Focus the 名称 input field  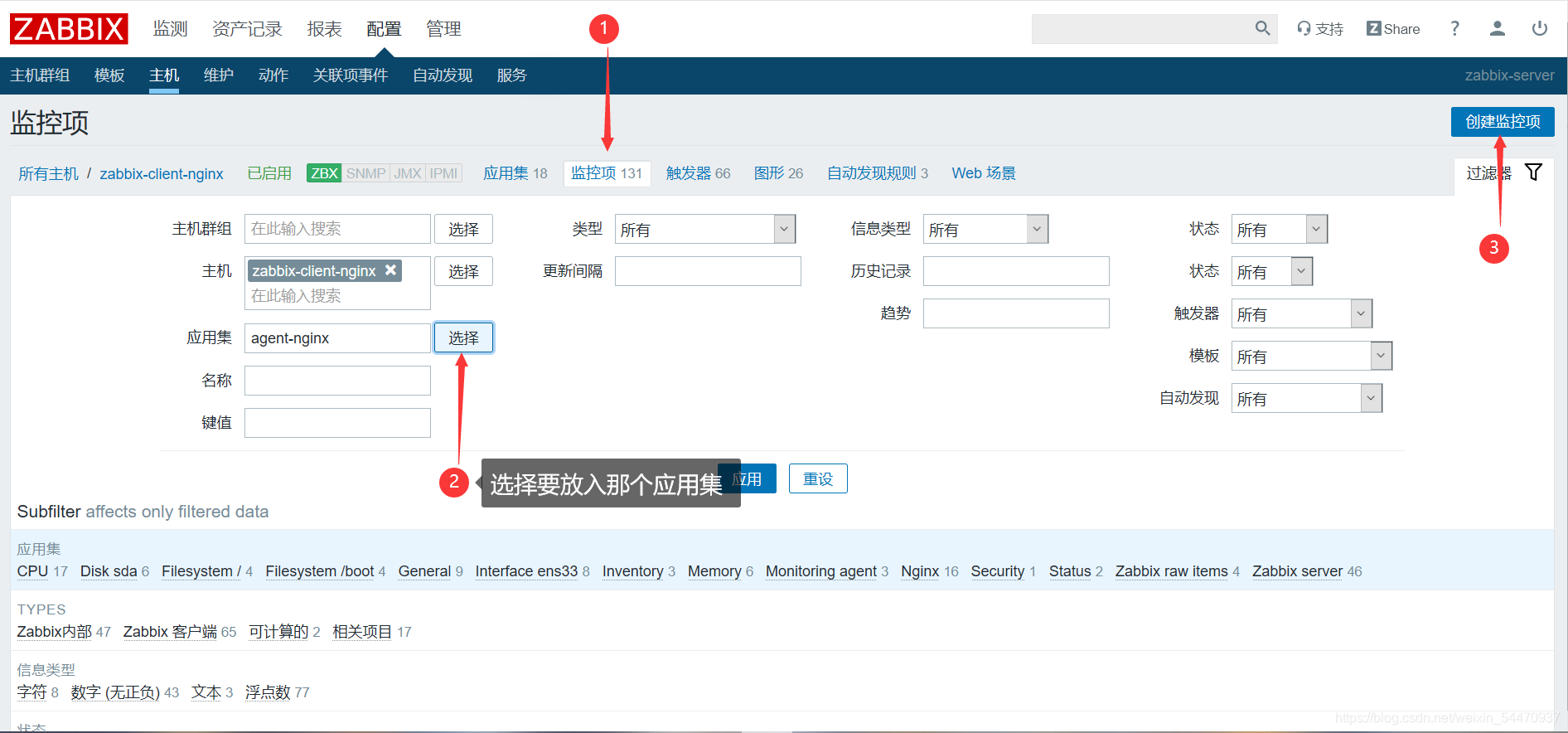pyautogui.click(x=337, y=381)
